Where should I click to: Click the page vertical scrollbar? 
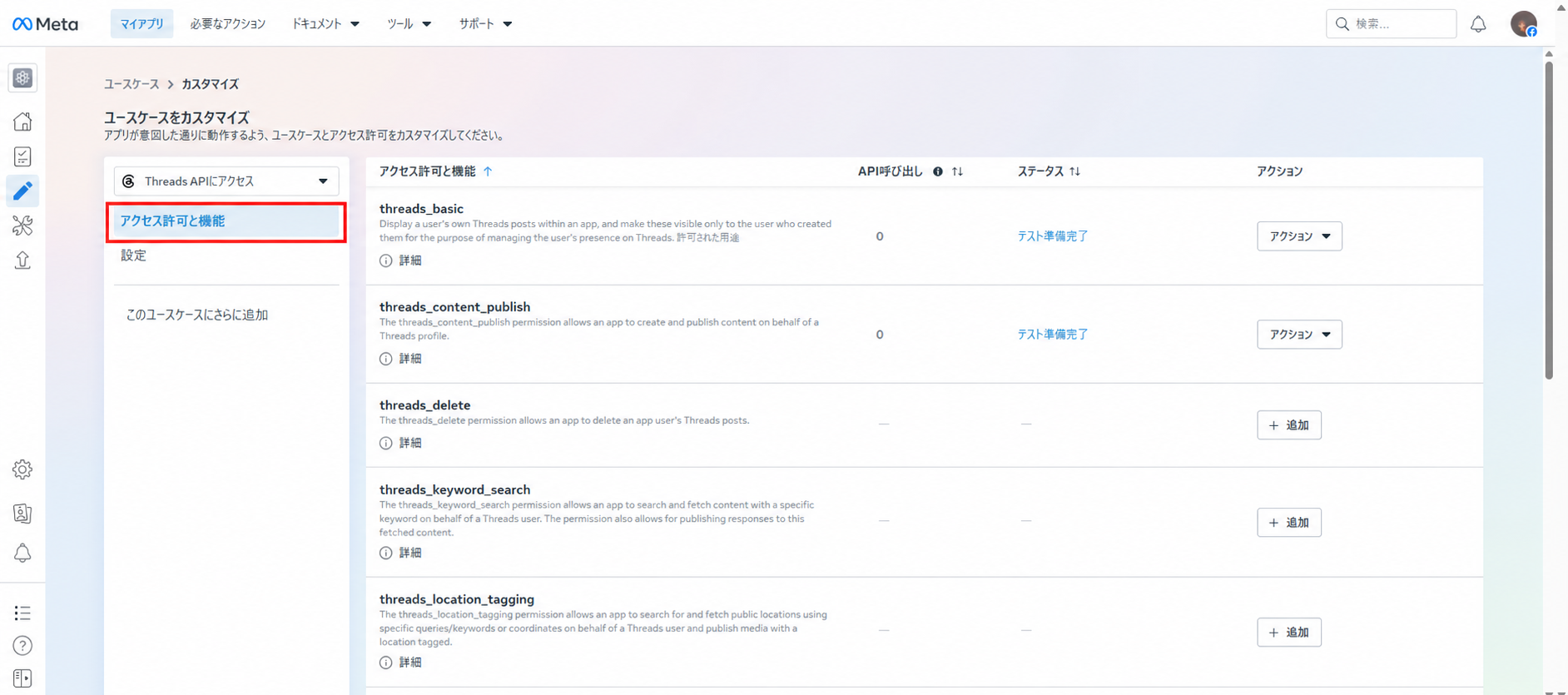(1549, 221)
